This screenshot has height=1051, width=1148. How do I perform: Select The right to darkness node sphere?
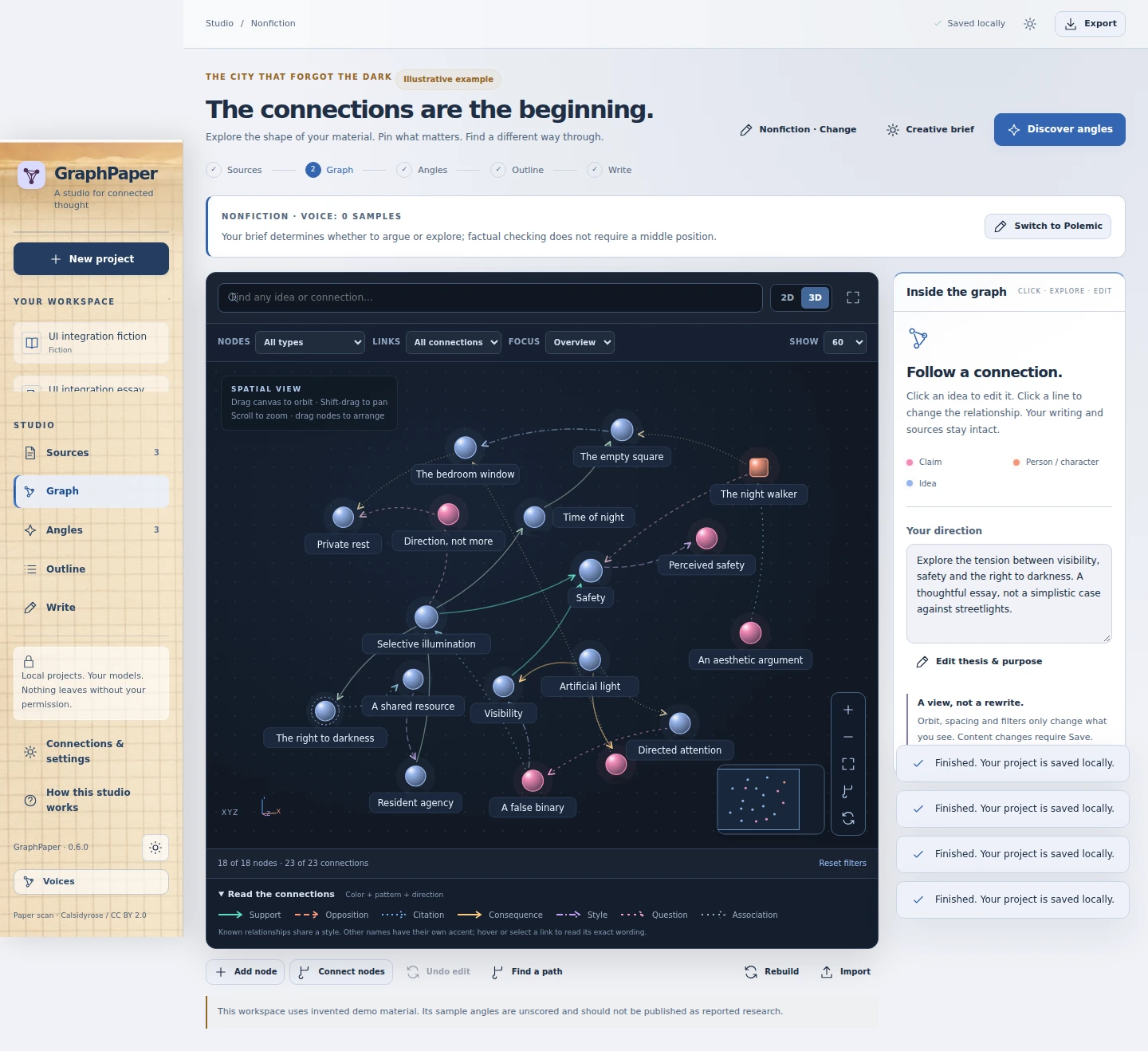[x=325, y=711]
